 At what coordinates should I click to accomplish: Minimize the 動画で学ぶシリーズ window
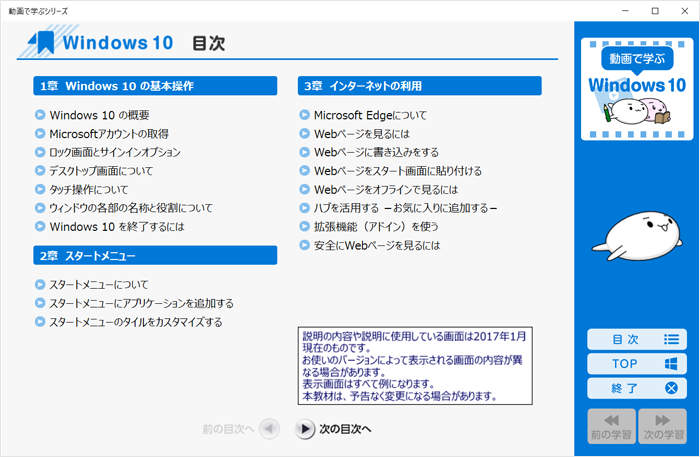pos(625,11)
